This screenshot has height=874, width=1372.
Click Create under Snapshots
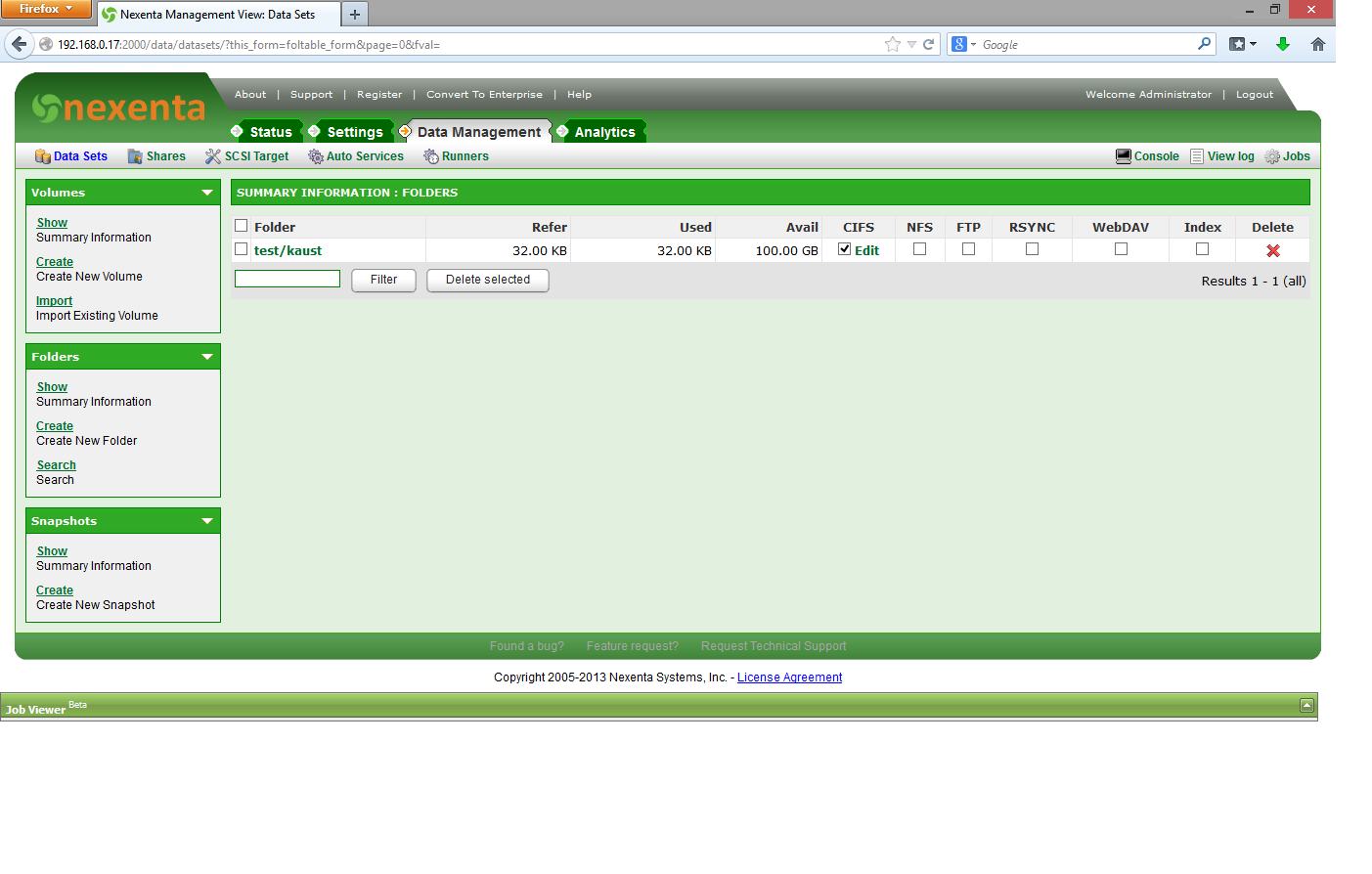[x=55, y=590]
